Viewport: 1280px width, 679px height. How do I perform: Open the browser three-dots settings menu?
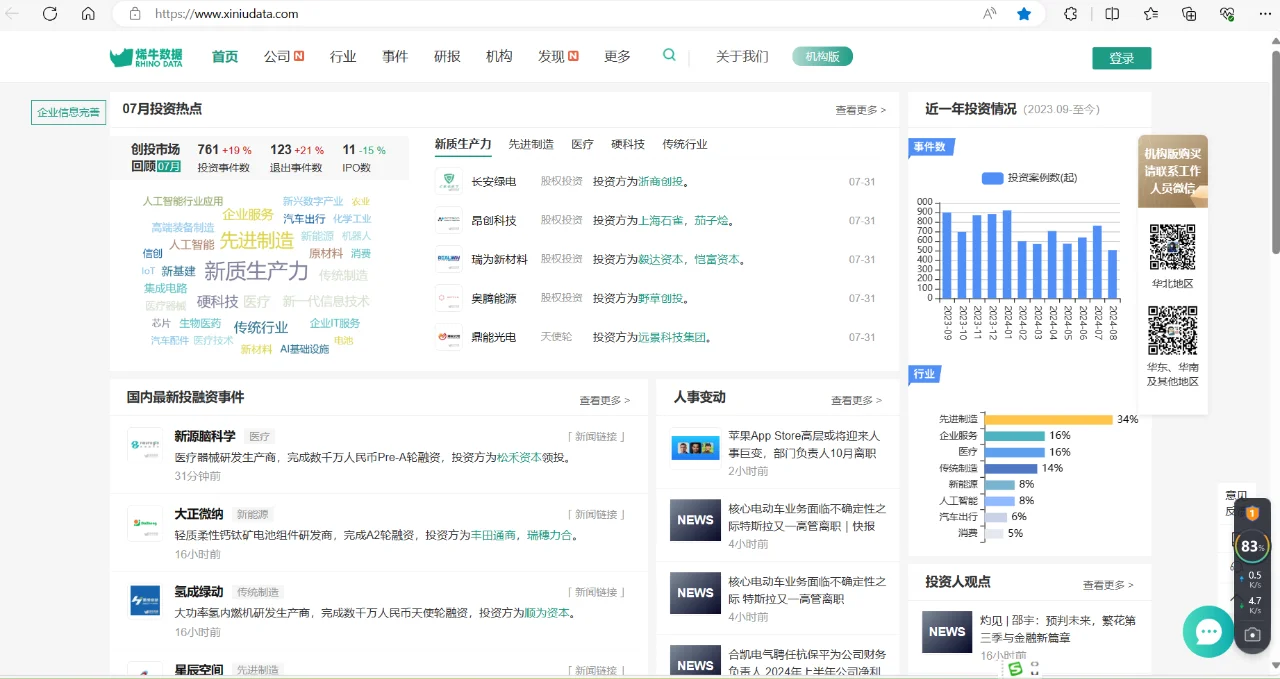(1264, 14)
